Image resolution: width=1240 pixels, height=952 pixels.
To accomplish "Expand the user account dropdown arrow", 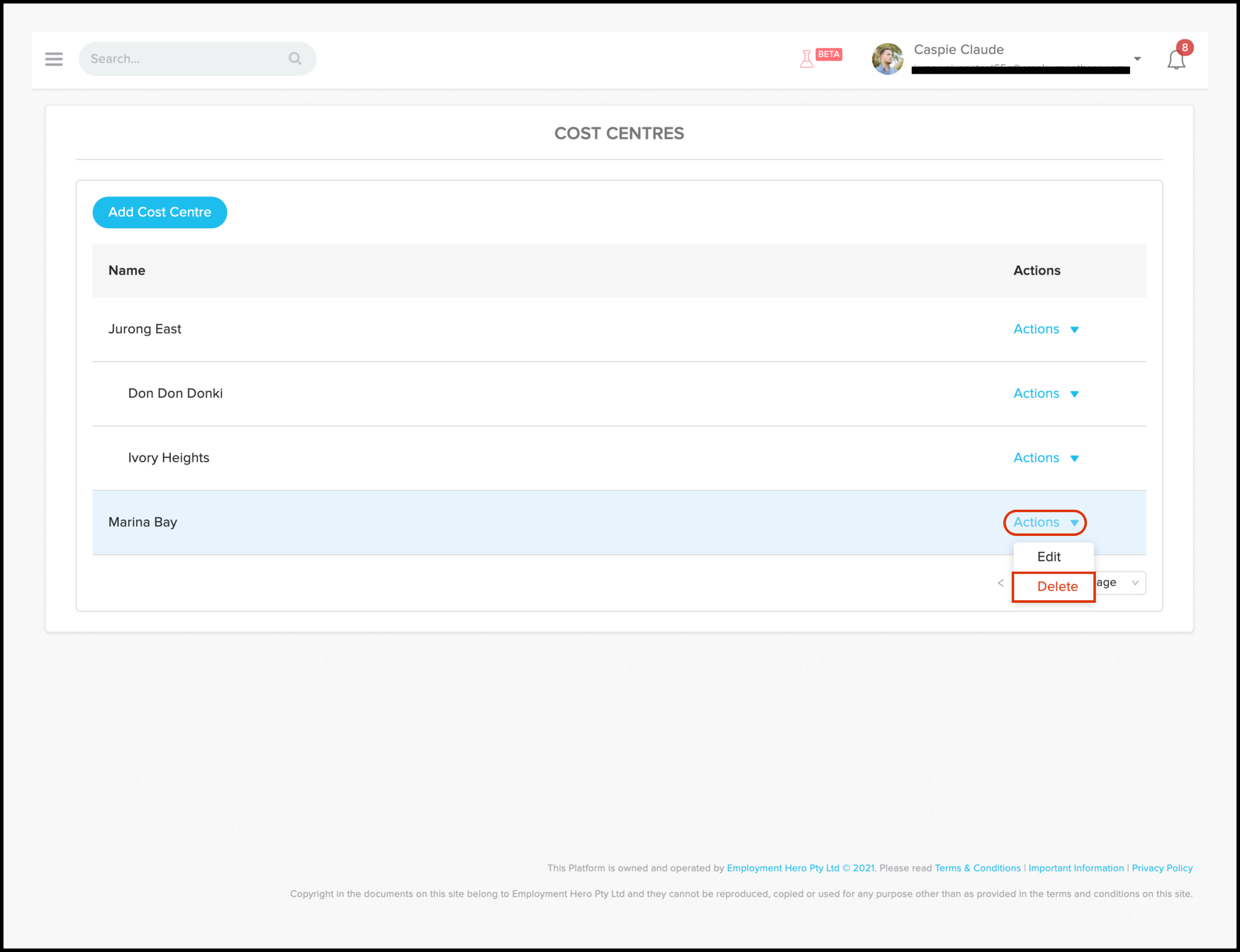I will point(1137,59).
